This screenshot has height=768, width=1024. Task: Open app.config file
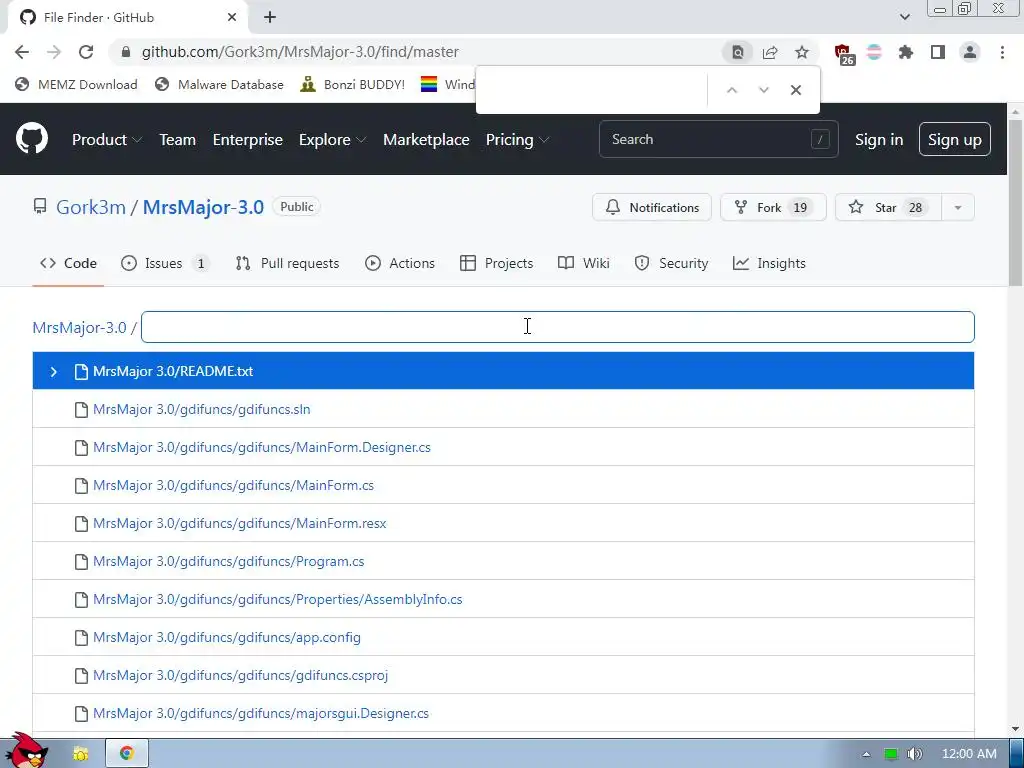227,637
